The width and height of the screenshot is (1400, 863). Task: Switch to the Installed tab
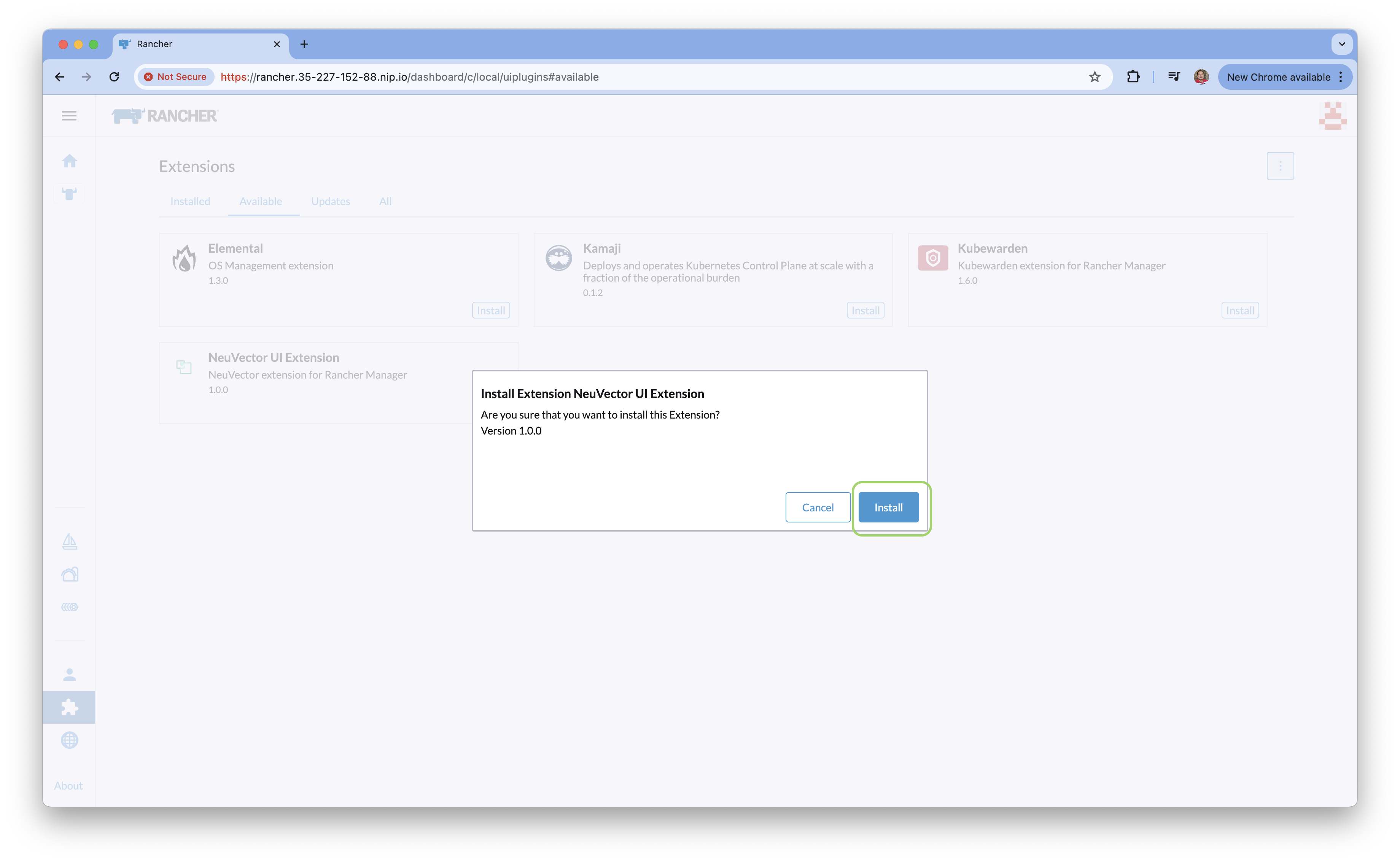(190, 202)
